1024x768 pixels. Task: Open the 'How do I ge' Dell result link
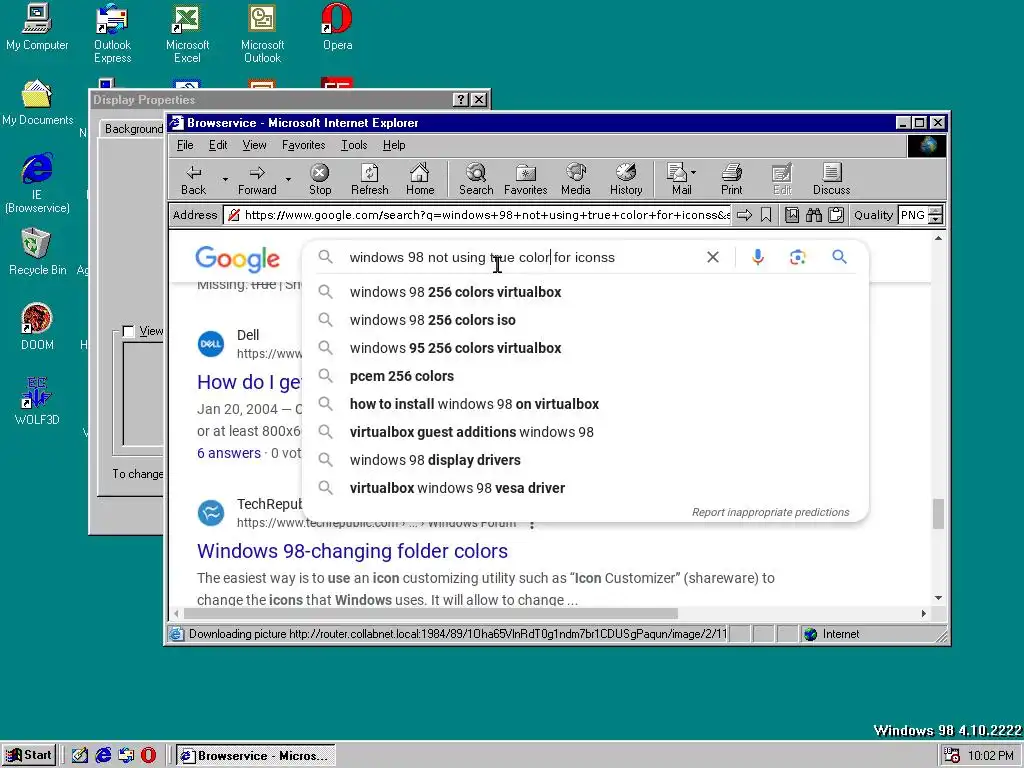tap(249, 382)
